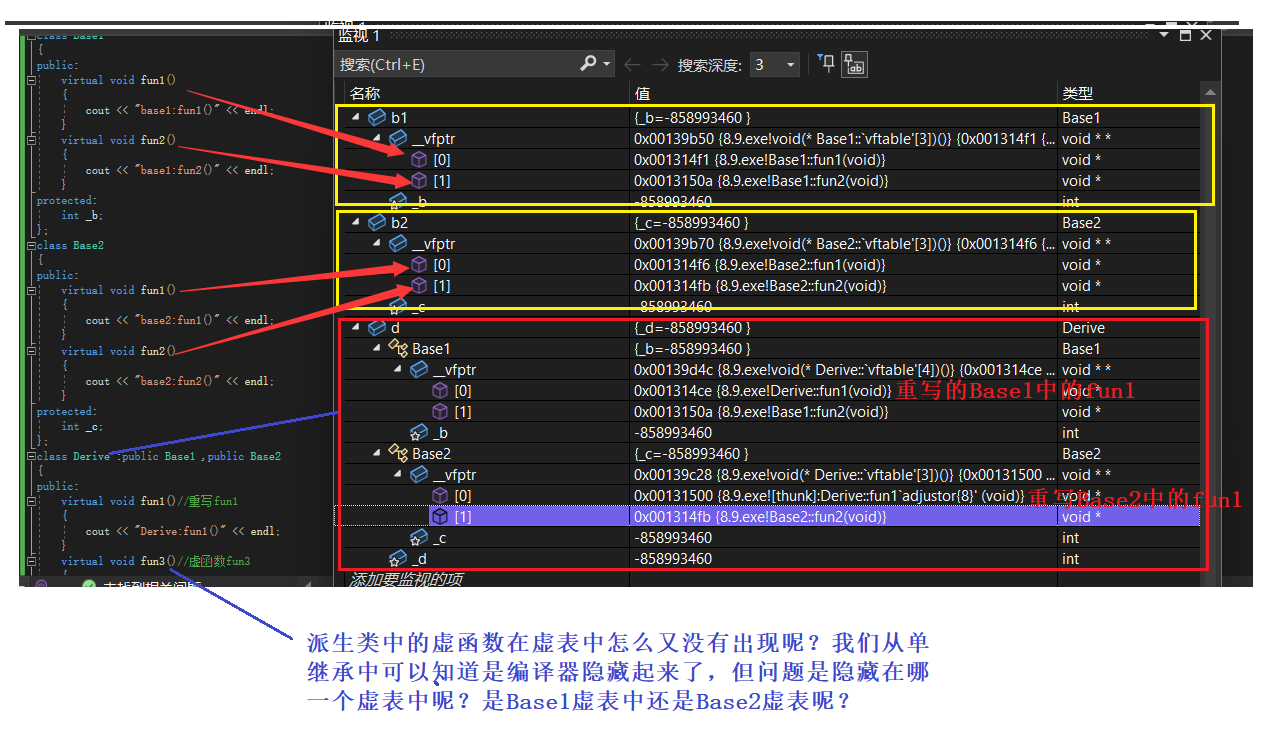Click the __vfptr icon with value 0x00139c28
The image size is (1285, 756).
tap(419, 475)
